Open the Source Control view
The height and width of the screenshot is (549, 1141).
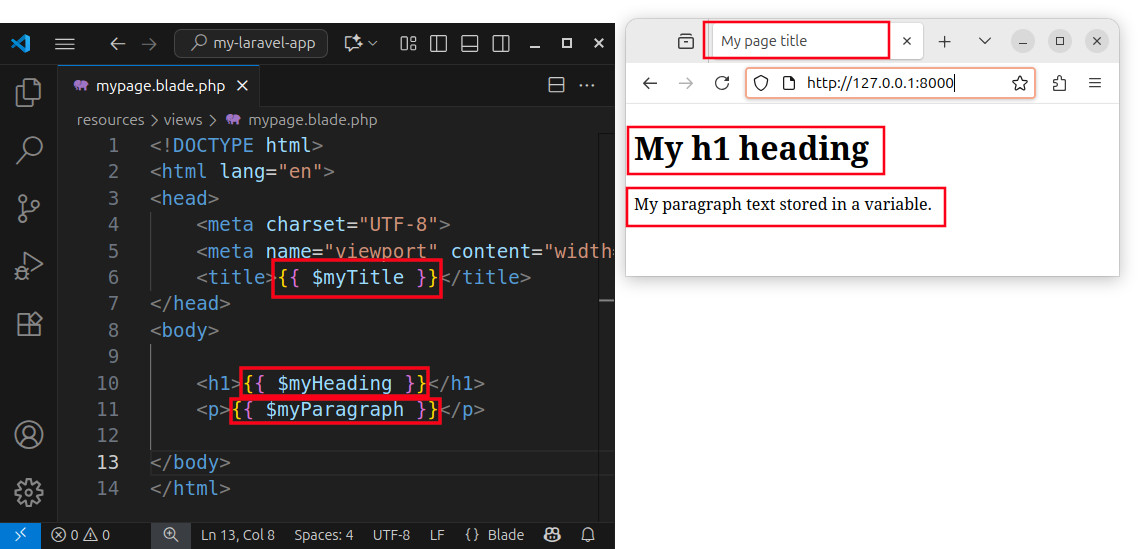pos(28,208)
